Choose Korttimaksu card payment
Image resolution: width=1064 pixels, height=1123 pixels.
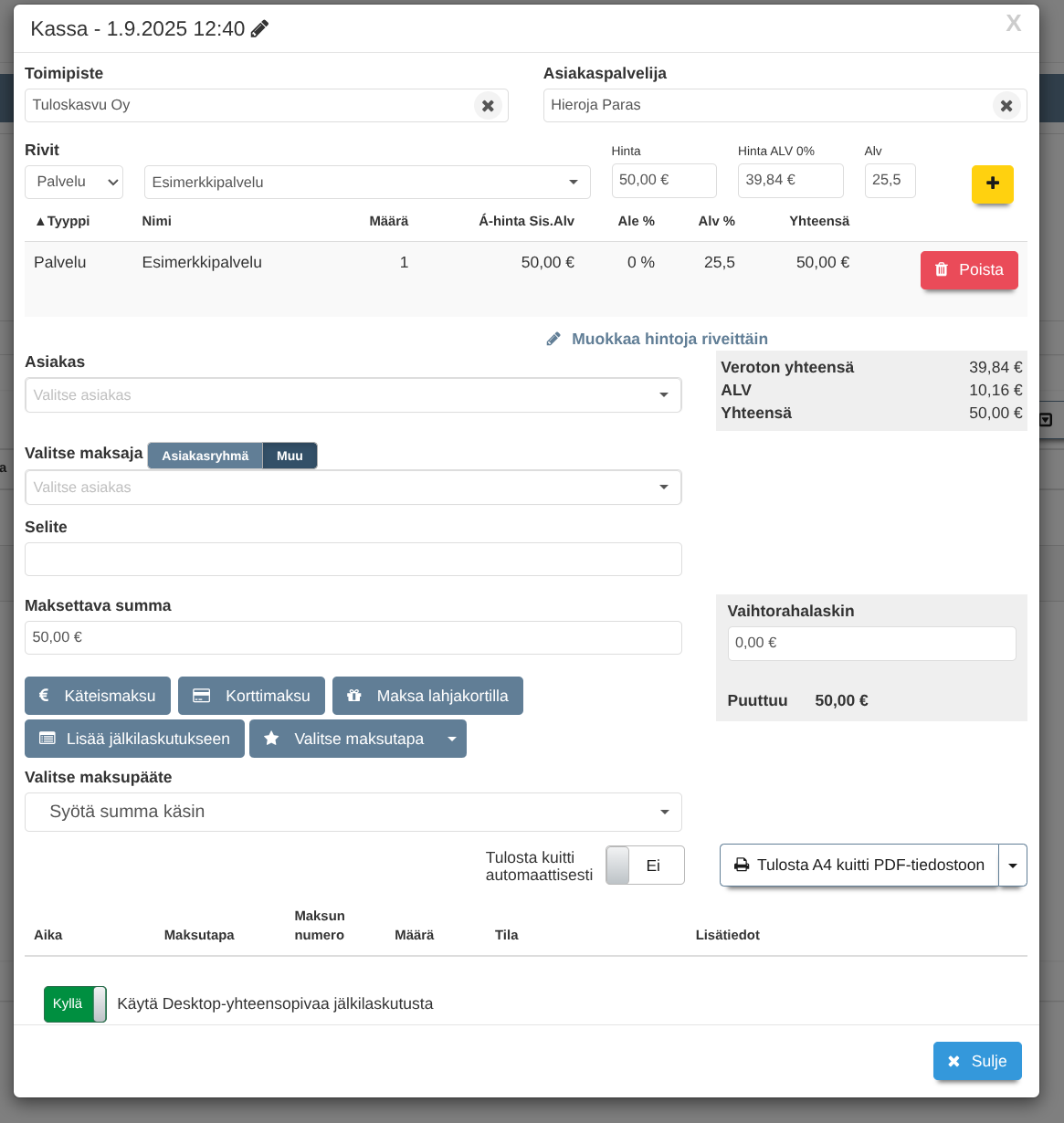251,696
